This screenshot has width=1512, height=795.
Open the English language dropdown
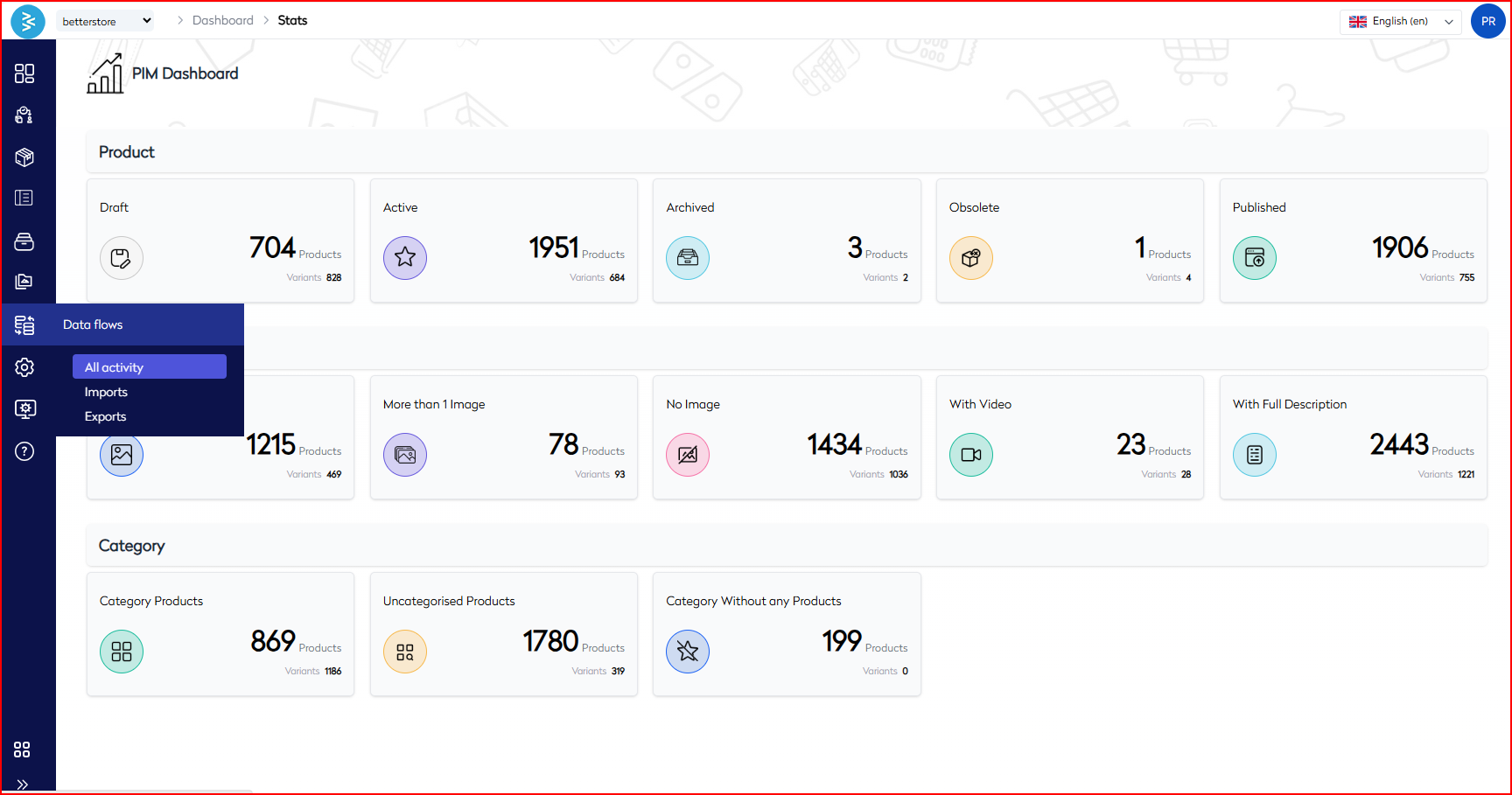(x=1400, y=22)
